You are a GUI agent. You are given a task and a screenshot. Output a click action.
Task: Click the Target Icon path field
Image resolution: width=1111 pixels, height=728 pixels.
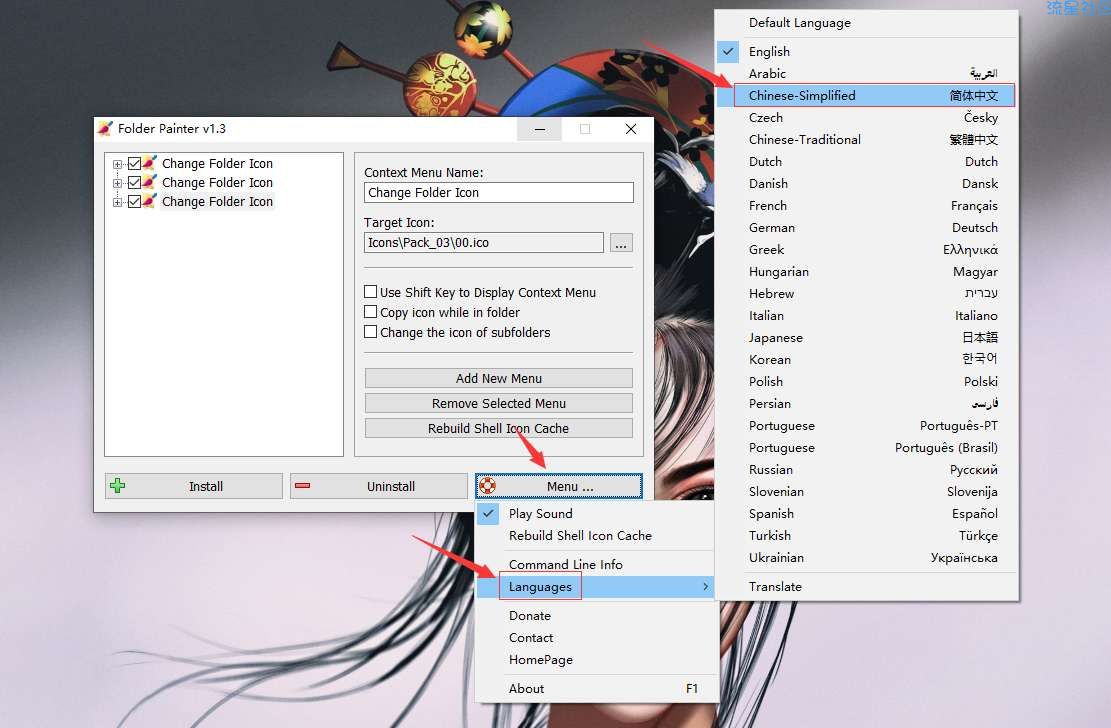click(484, 242)
